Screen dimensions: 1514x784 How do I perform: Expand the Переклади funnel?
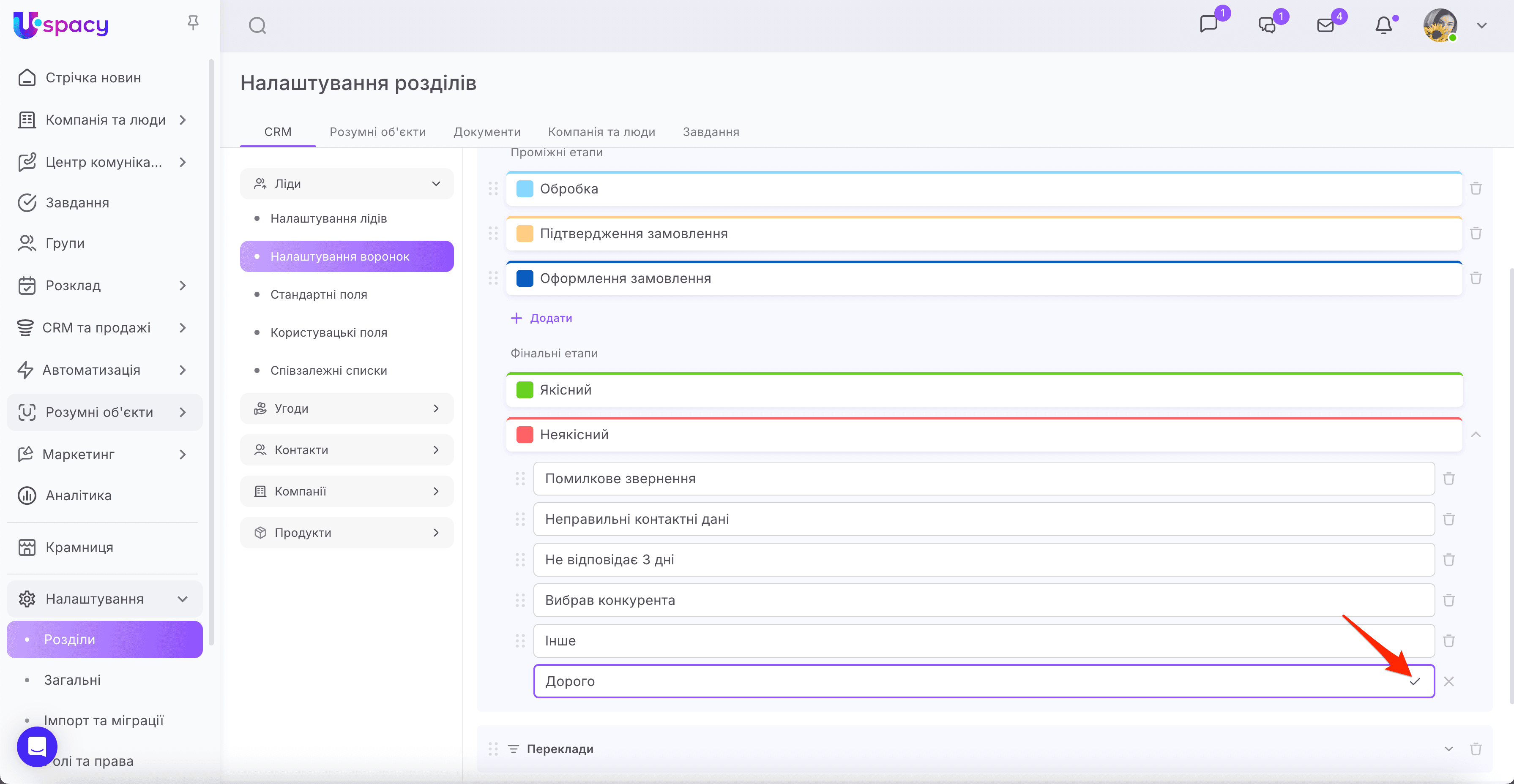(x=1449, y=749)
